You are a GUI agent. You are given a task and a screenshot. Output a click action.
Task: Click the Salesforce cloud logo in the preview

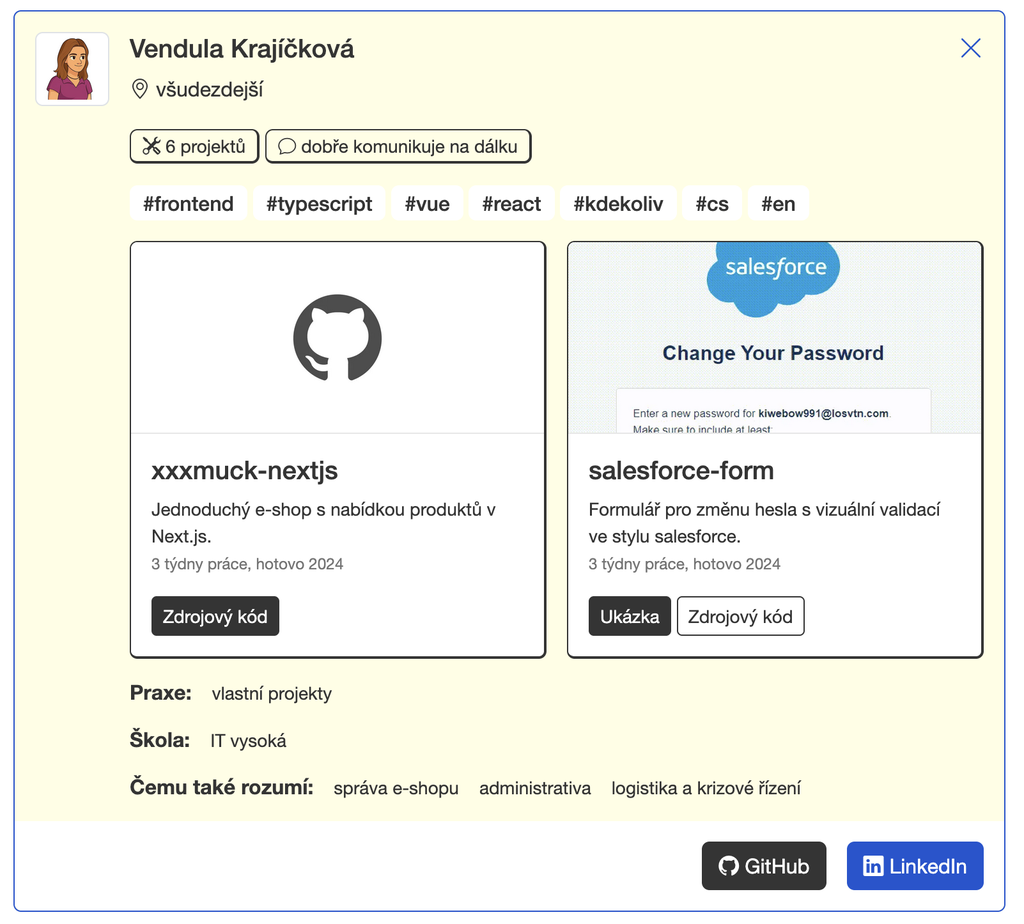pos(775,270)
